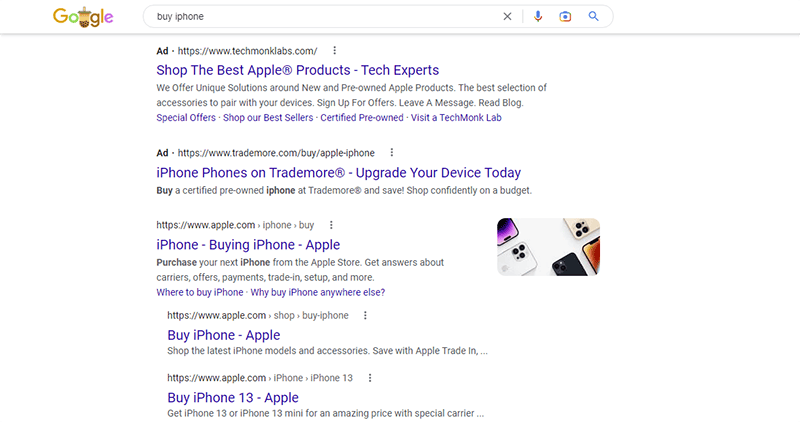The image size is (800, 422).
Task: Open 'iPhone Phones on Trademore®' ad title
Action: (x=338, y=172)
